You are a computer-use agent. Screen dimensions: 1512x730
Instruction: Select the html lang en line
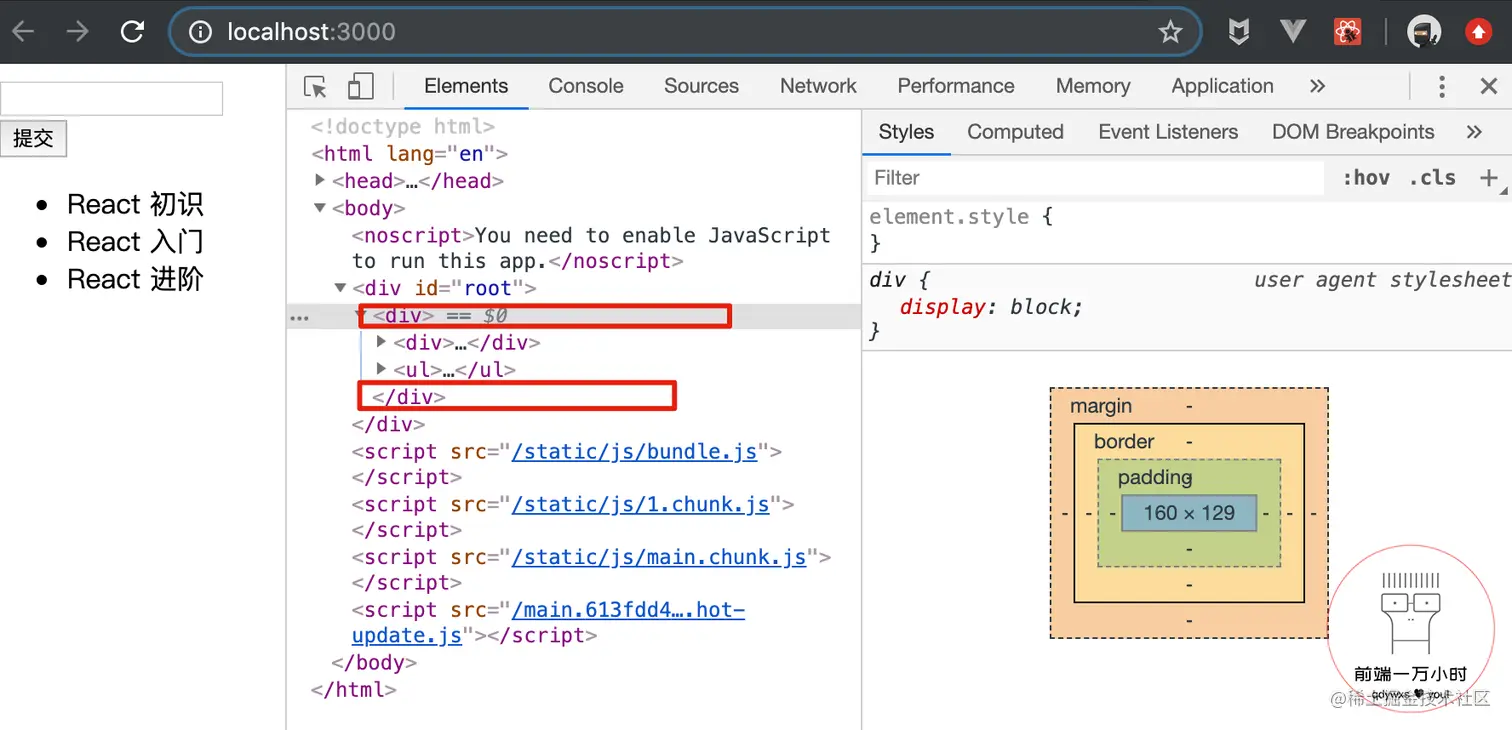click(x=410, y=154)
